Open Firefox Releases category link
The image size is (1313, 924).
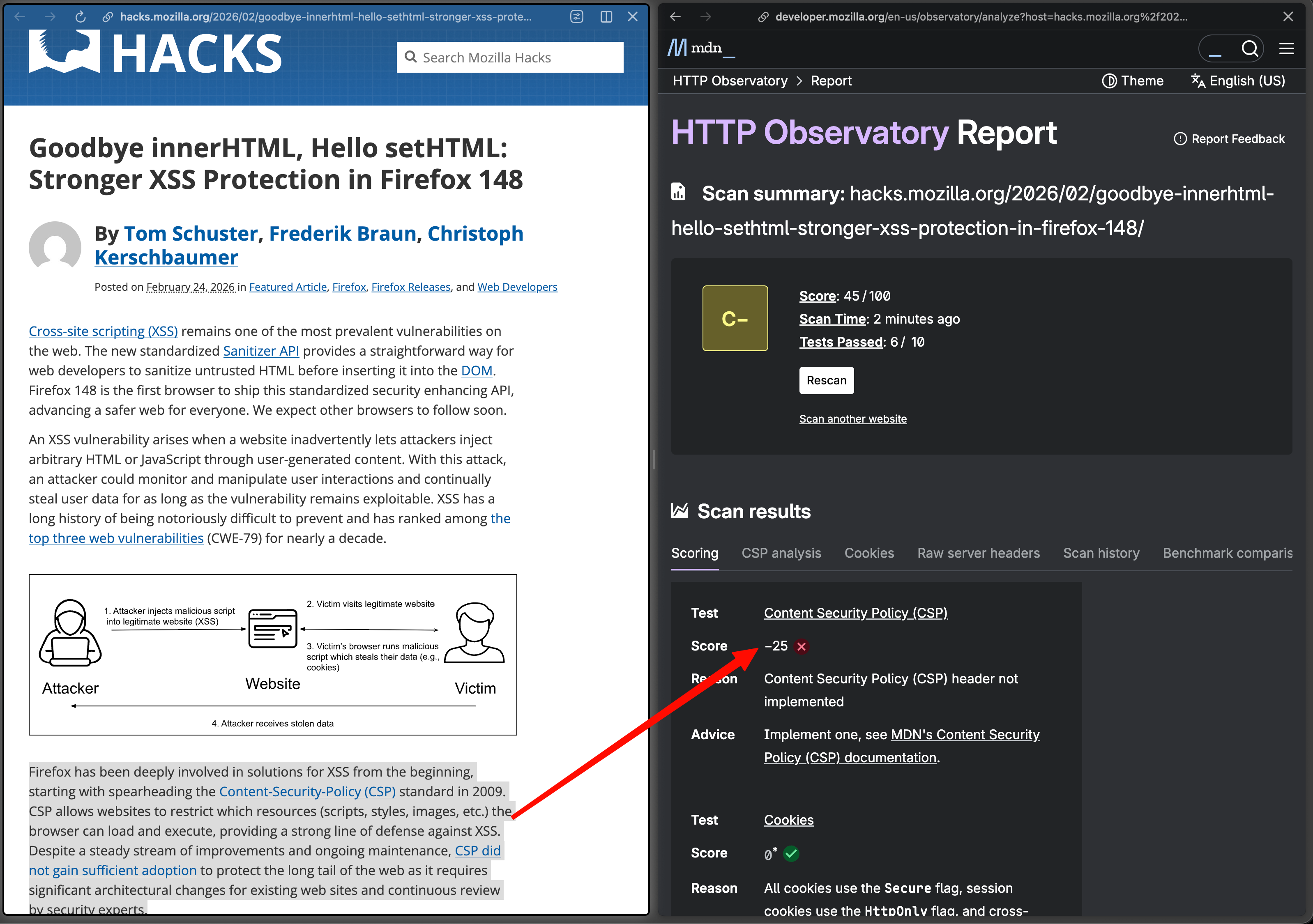(x=410, y=287)
